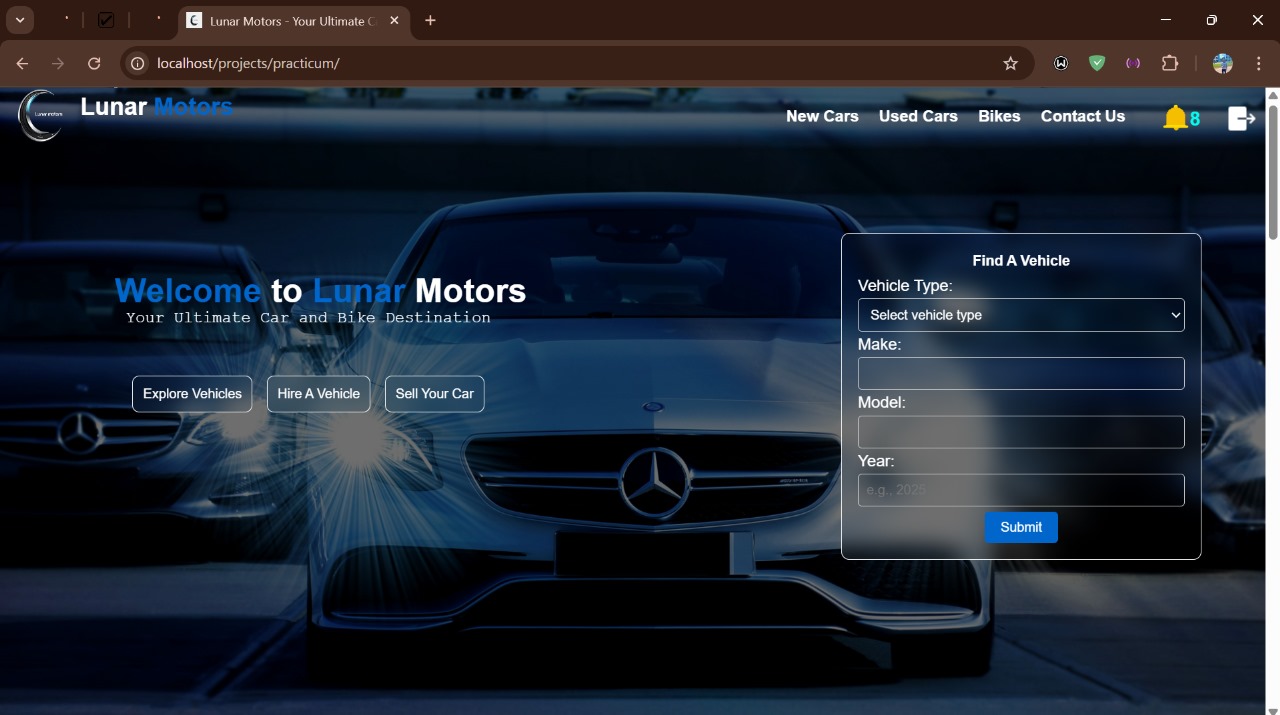The height and width of the screenshot is (715, 1280).
Task: Expand the Select vehicle type dropdown
Action: 1021,315
